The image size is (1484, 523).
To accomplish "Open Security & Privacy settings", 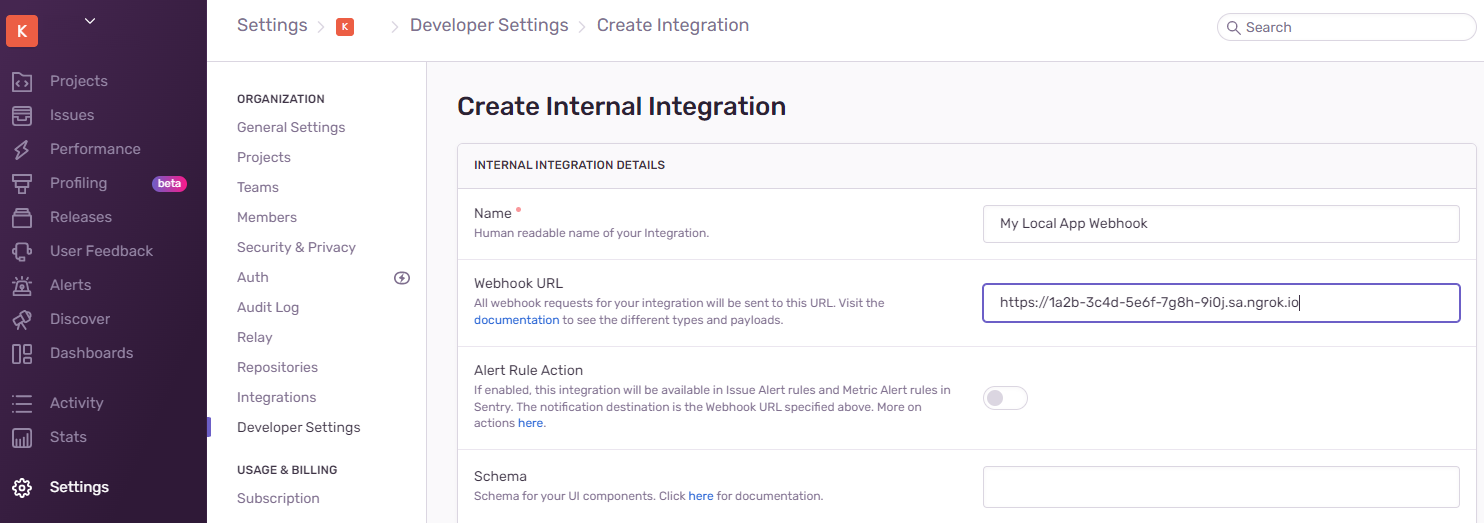I will pos(296,247).
